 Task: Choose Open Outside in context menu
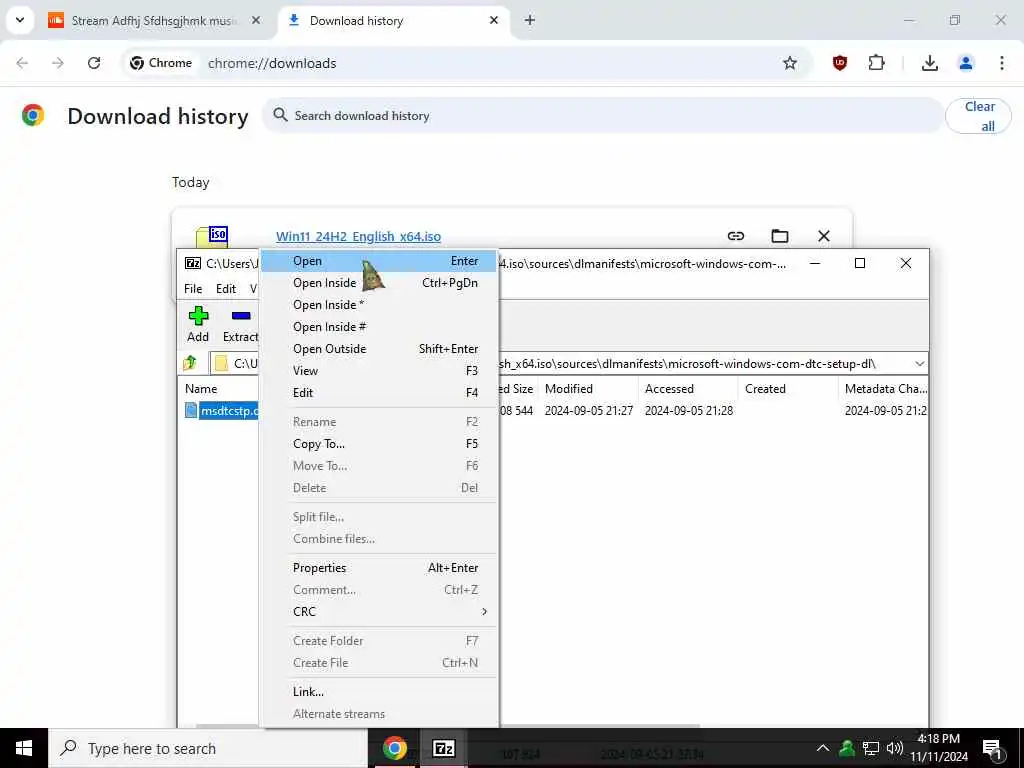pos(379,349)
